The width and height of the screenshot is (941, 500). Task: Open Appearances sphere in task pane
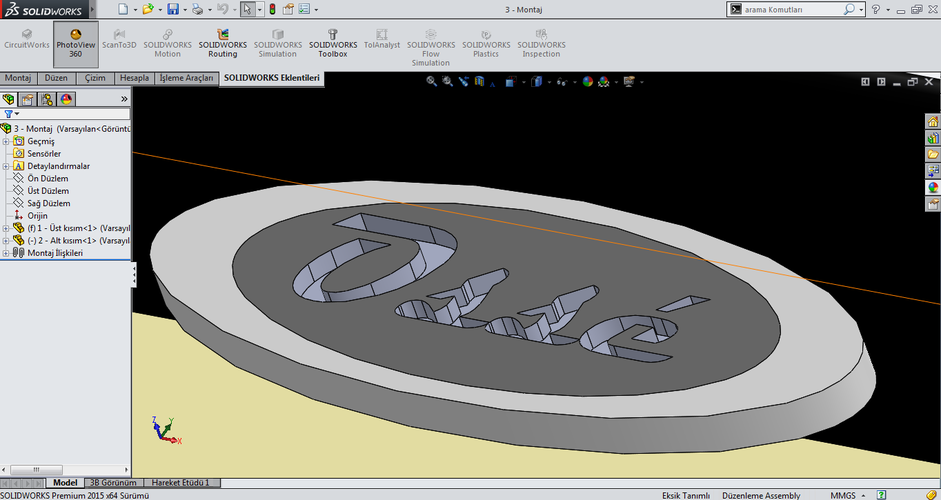click(933, 187)
